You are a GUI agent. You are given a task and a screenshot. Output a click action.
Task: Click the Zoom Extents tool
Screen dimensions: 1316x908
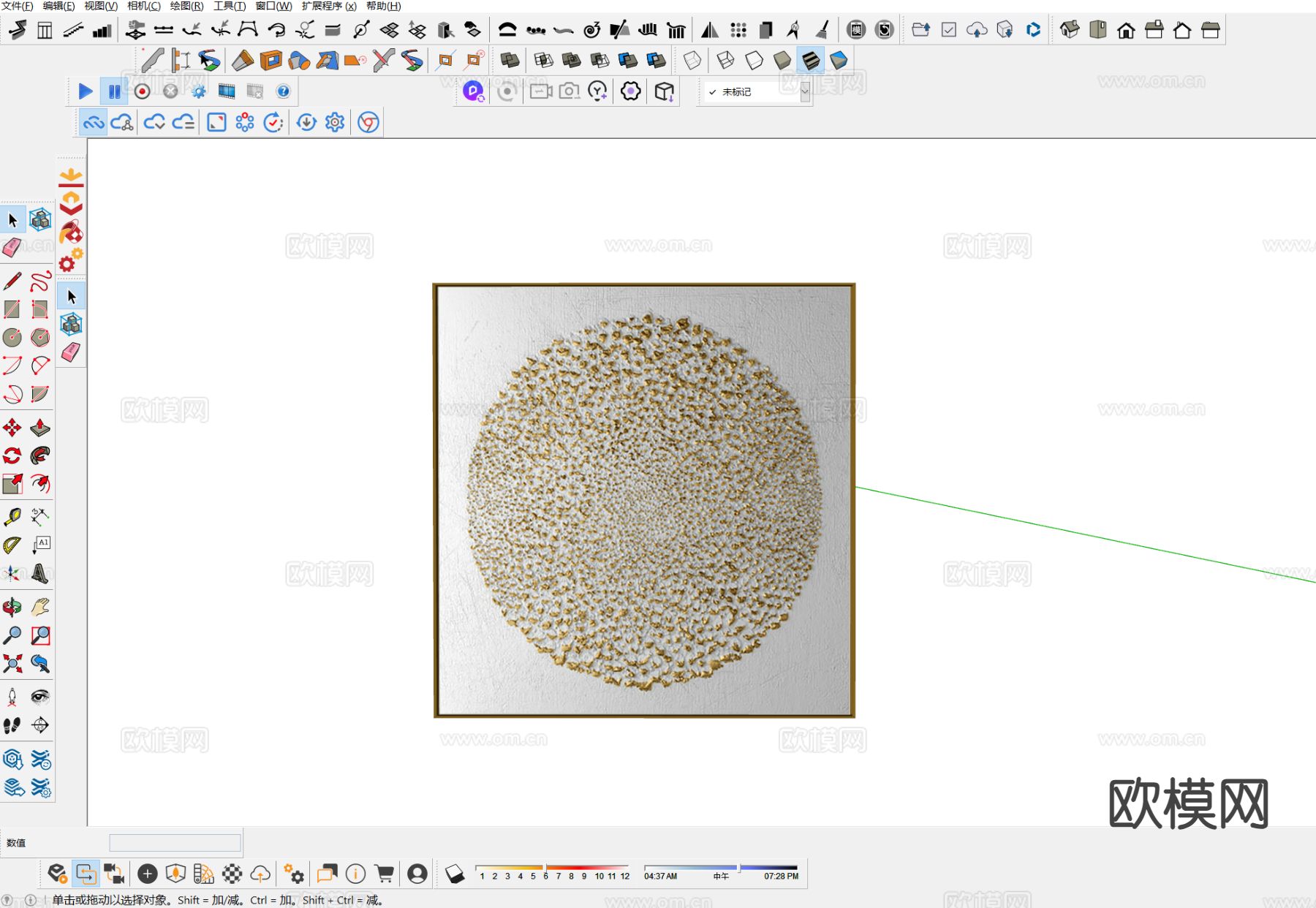tap(12, 664)
